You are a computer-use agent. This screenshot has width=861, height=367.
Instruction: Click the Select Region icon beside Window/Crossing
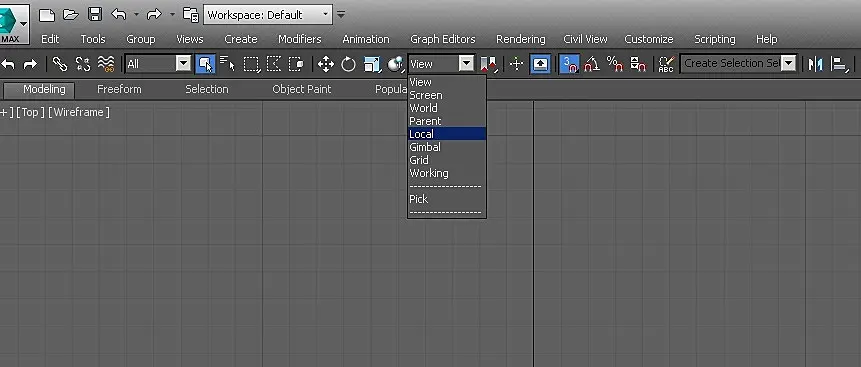point(274,64)
